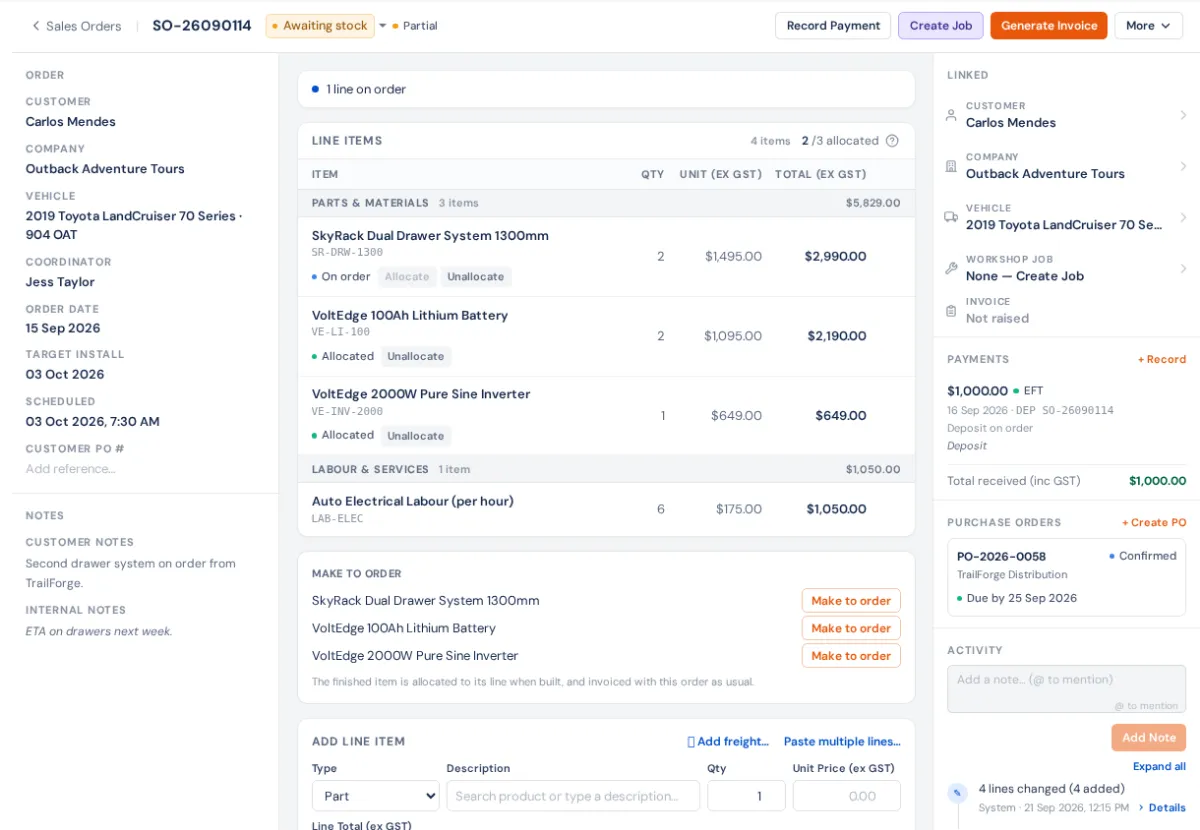This screenshot has height=830, width=1200.
Task: Open Details of 4 lines changed activity
Action: pyautogui.click(x=1163, y=808)
